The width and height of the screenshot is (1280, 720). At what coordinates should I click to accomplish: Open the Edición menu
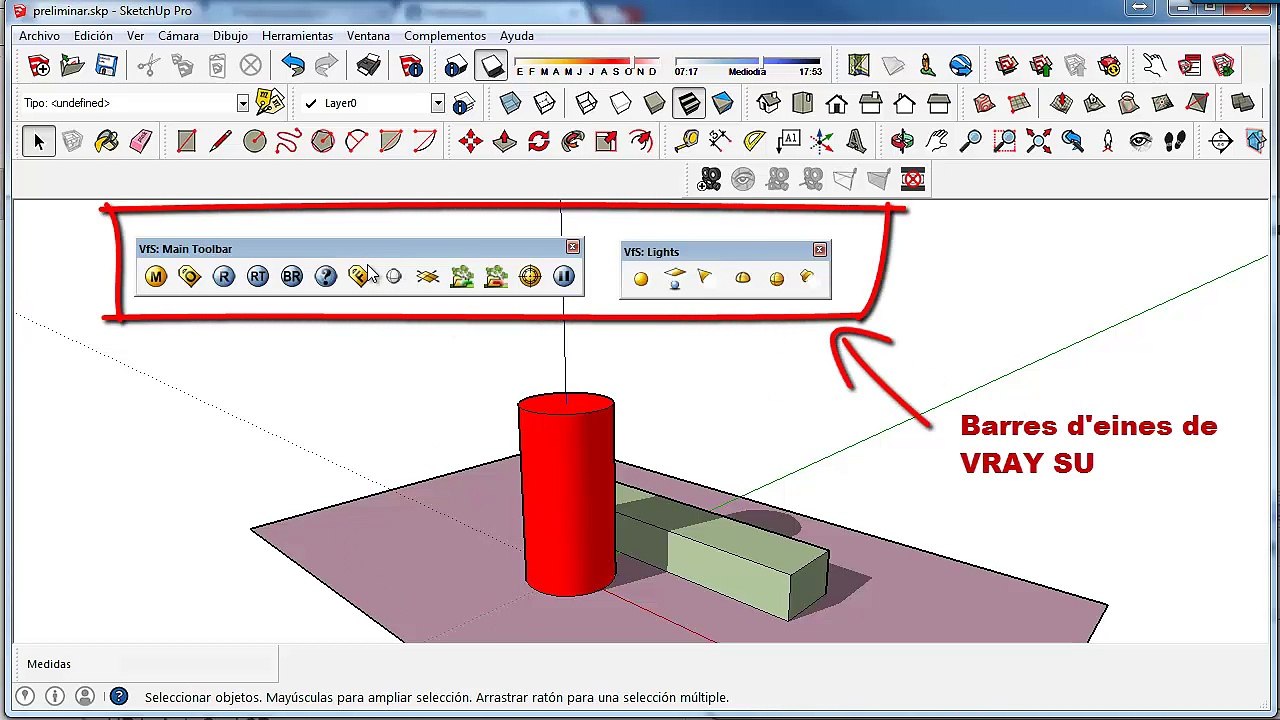coord(93,35)
